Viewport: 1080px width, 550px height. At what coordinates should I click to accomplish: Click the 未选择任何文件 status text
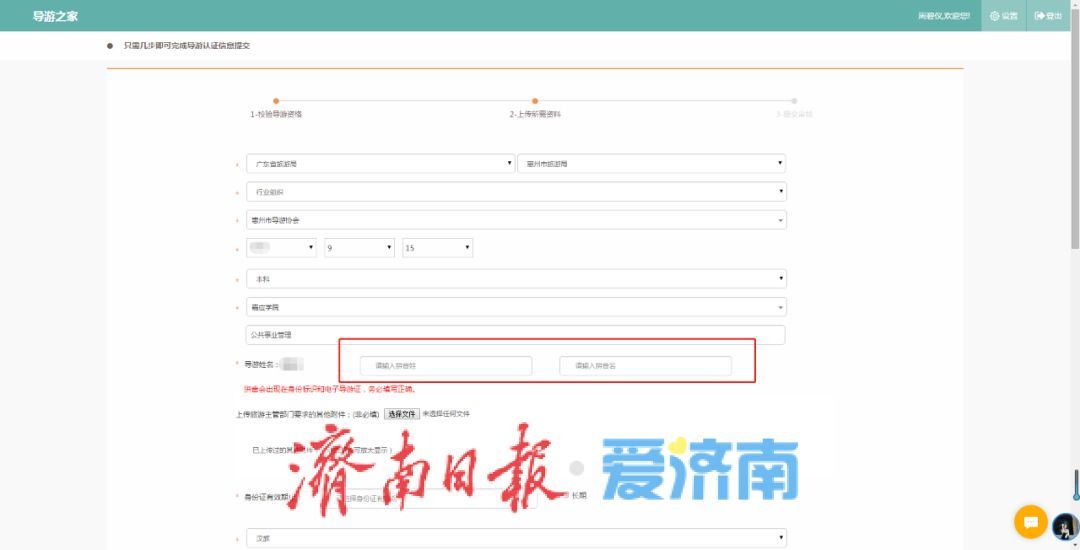pyautogui.click(x=446, y=414)
